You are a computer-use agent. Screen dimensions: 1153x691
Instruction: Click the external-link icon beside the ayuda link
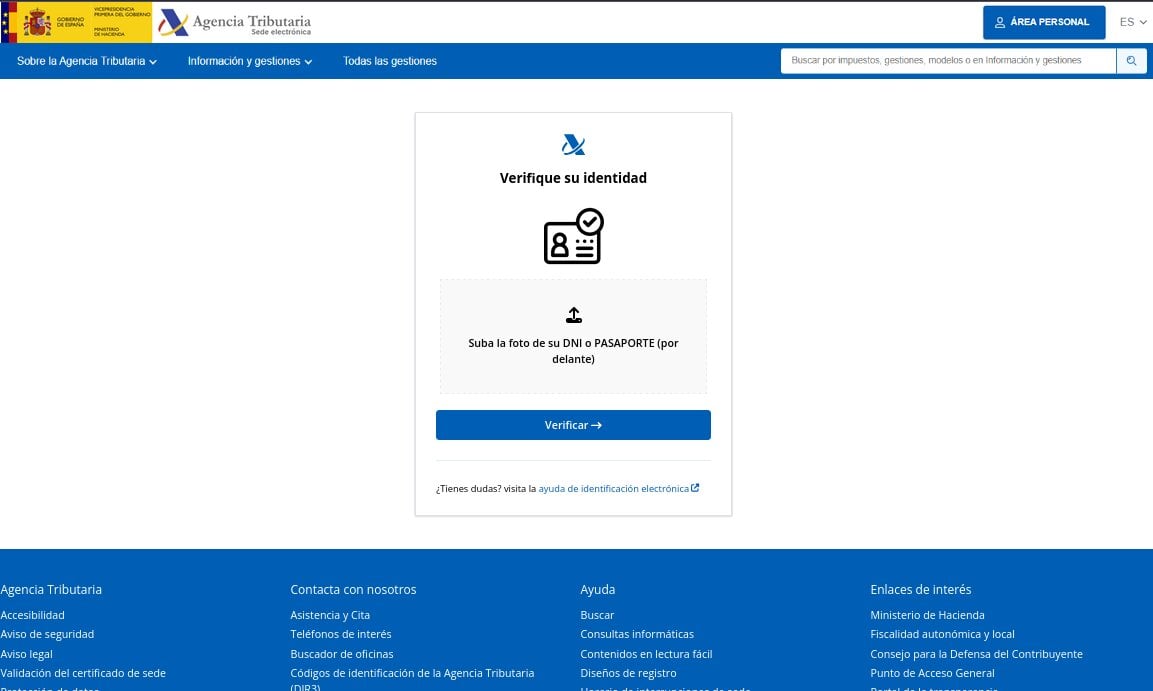pos(696,487)
